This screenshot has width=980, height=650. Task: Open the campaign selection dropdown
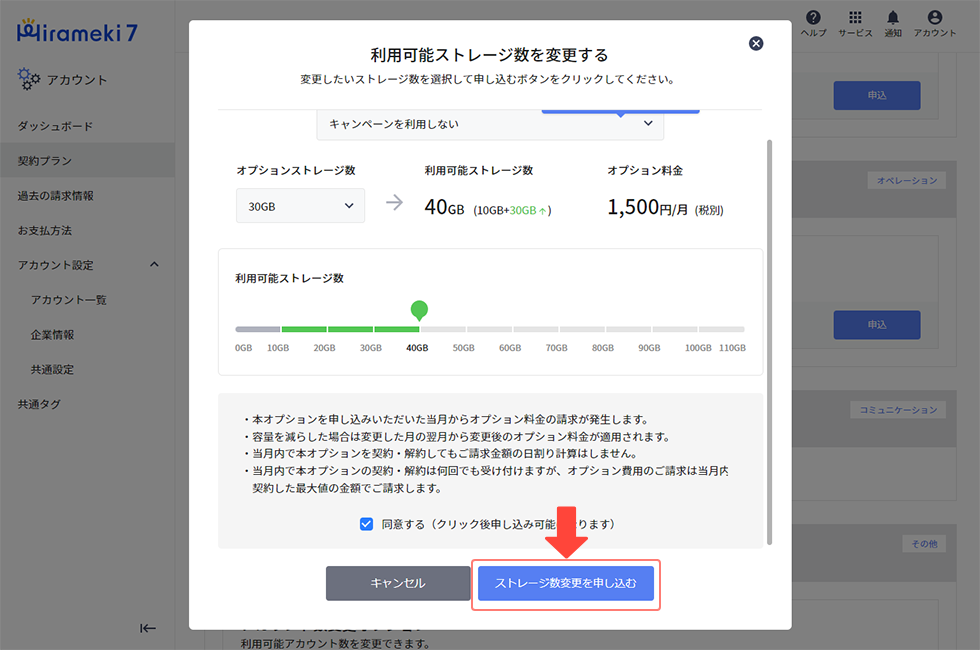(490, 124)
